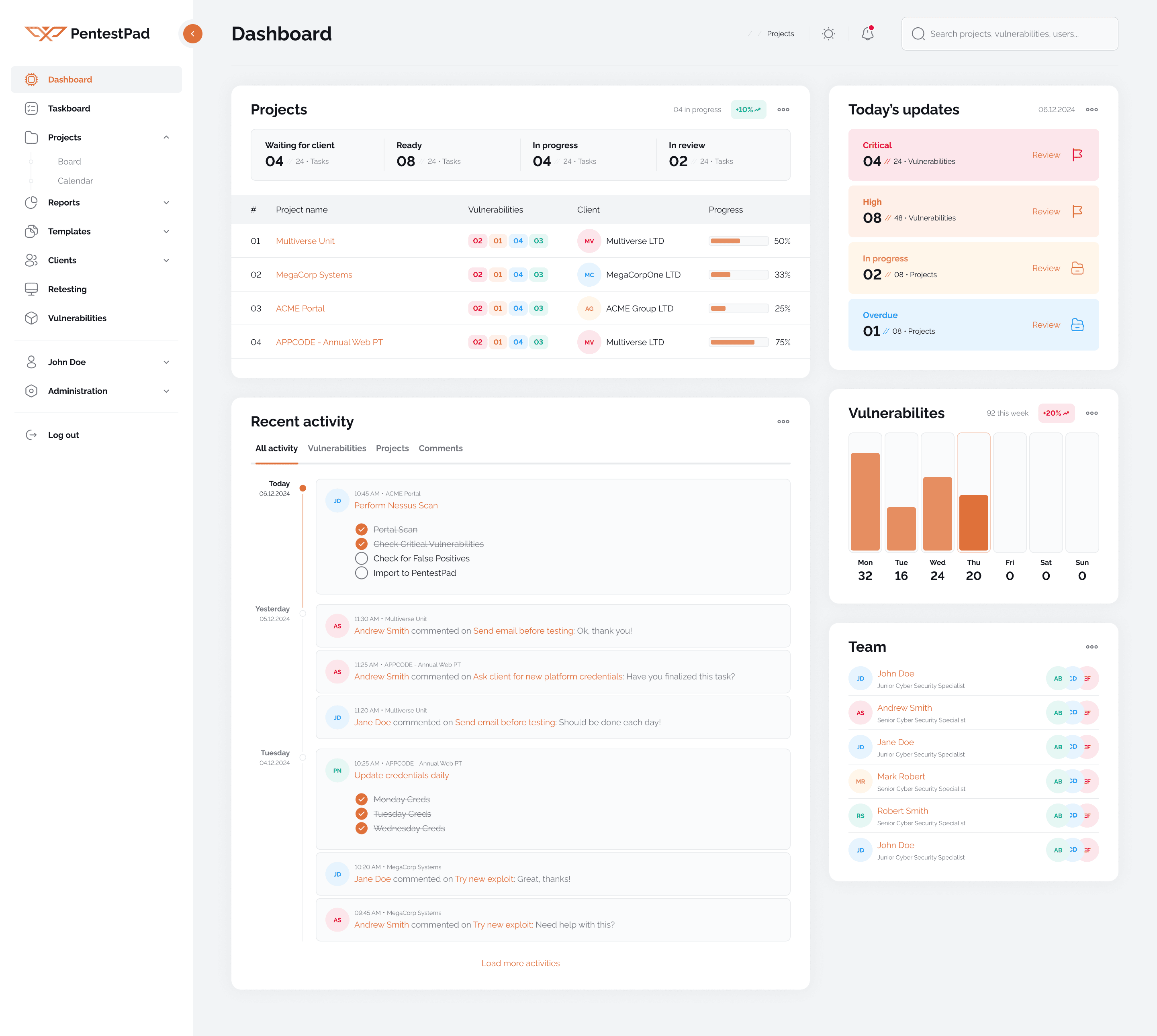The height and width of the screenshot is (1036, 1157).
Task: Expand the Templates section
Action: pyautogui.click(x=166, y=231)
